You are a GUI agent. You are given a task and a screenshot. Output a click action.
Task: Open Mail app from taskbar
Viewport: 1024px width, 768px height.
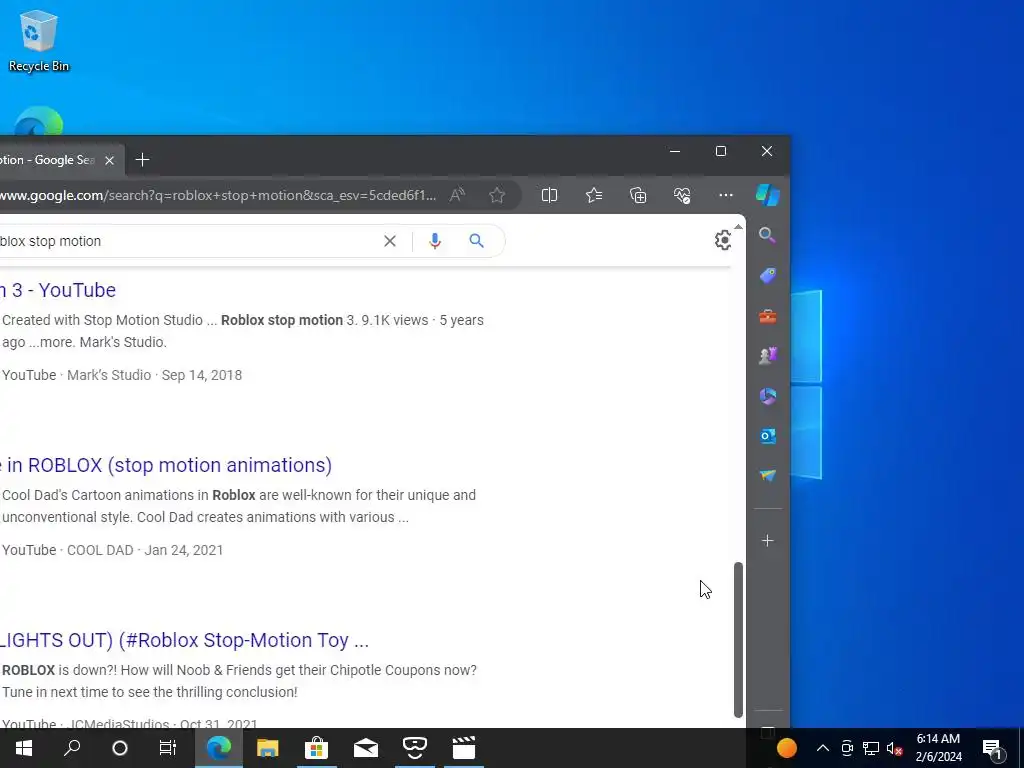pos(366,748)
